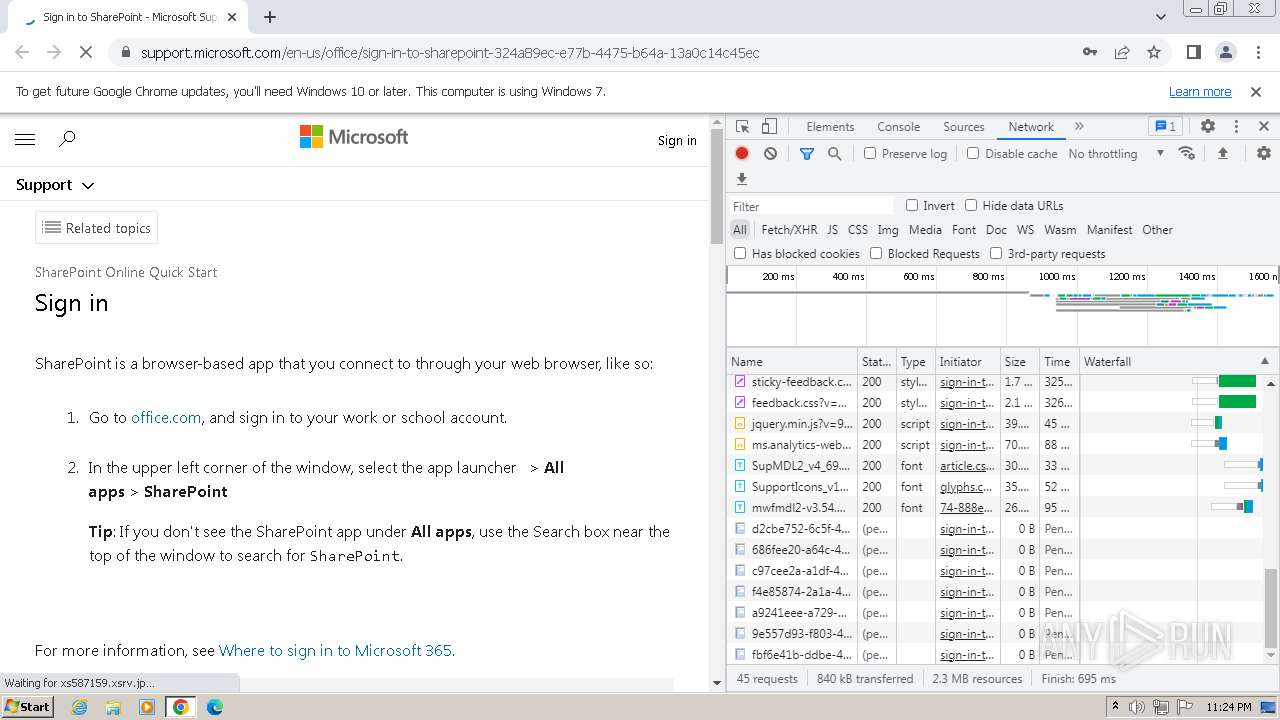This screenshot has height=720, width=1280.
Task: Clear the network log
Action: tap(770, 154)
